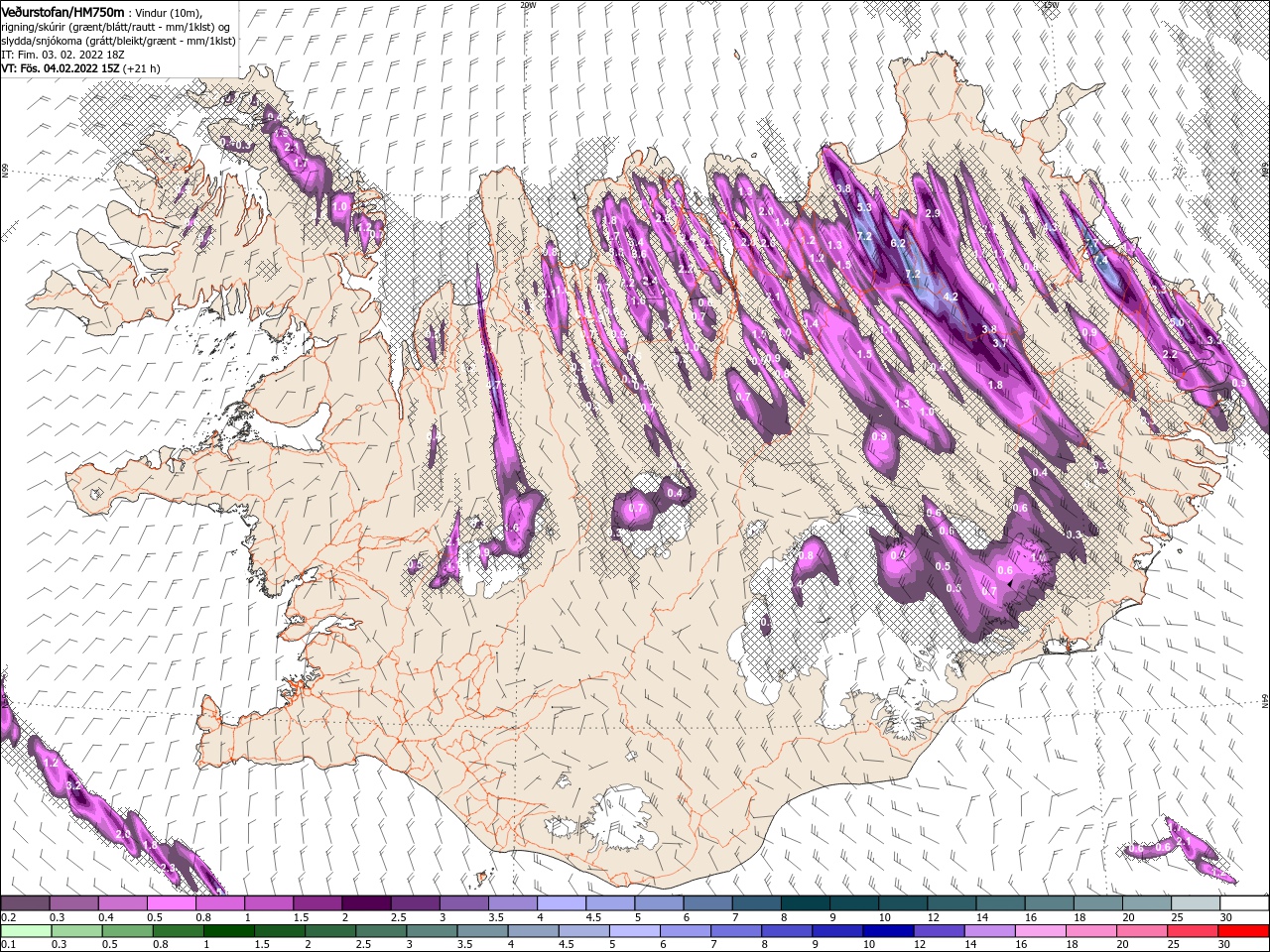Click the 15W longitude label at top
1270x952 pixels.
tap(1051, 5)
